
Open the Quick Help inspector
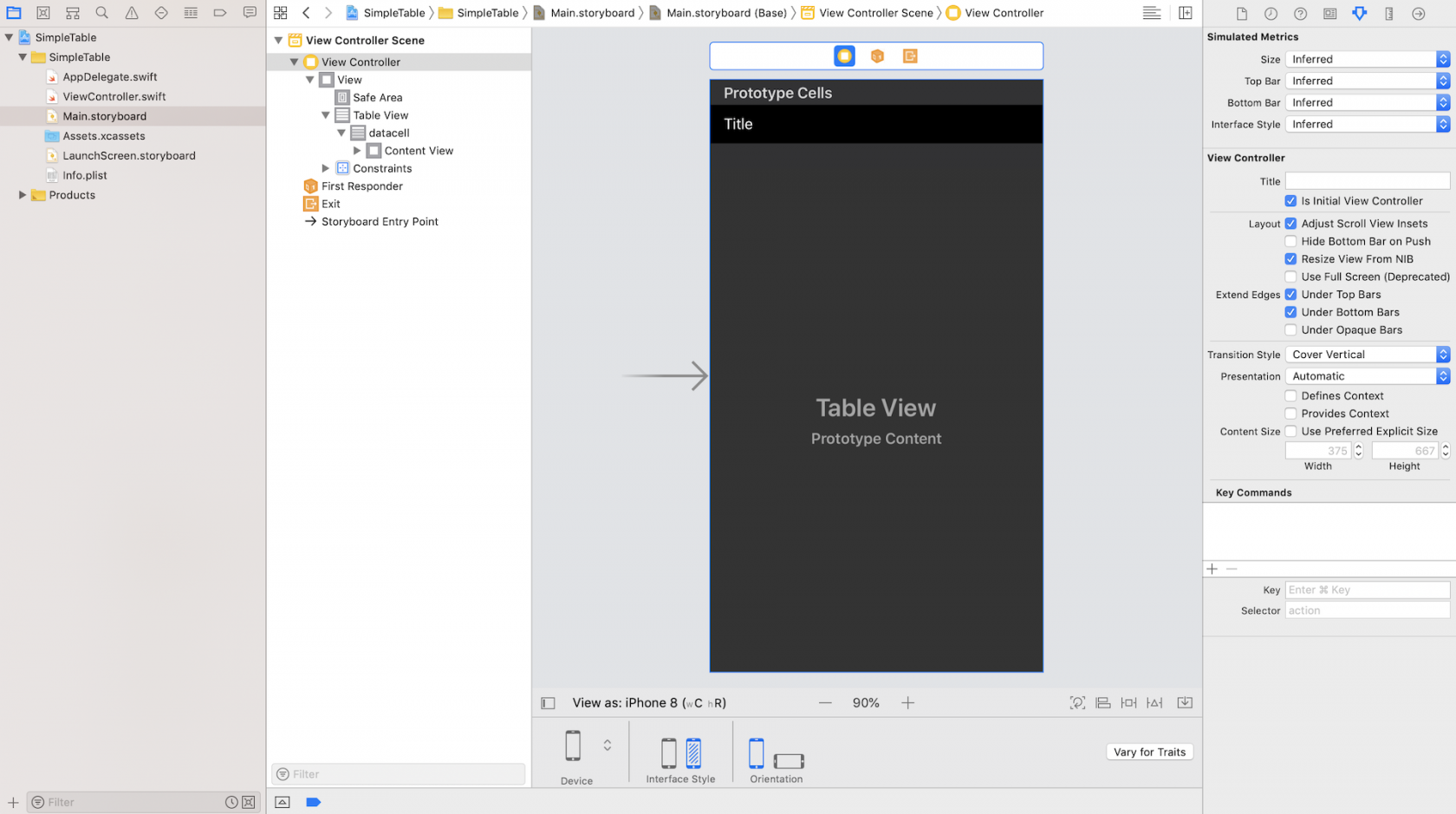(1299, 13)
